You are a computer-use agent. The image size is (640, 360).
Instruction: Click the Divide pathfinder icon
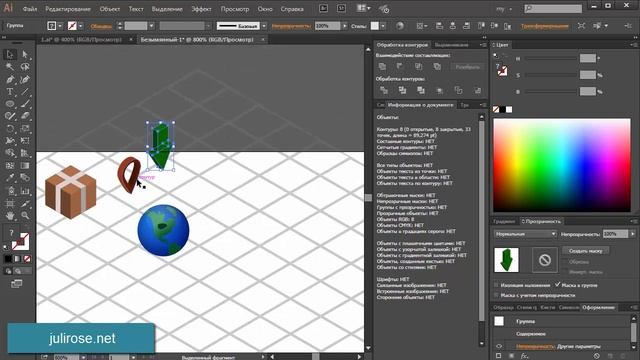pyautogui.click(x=384, y=90)
